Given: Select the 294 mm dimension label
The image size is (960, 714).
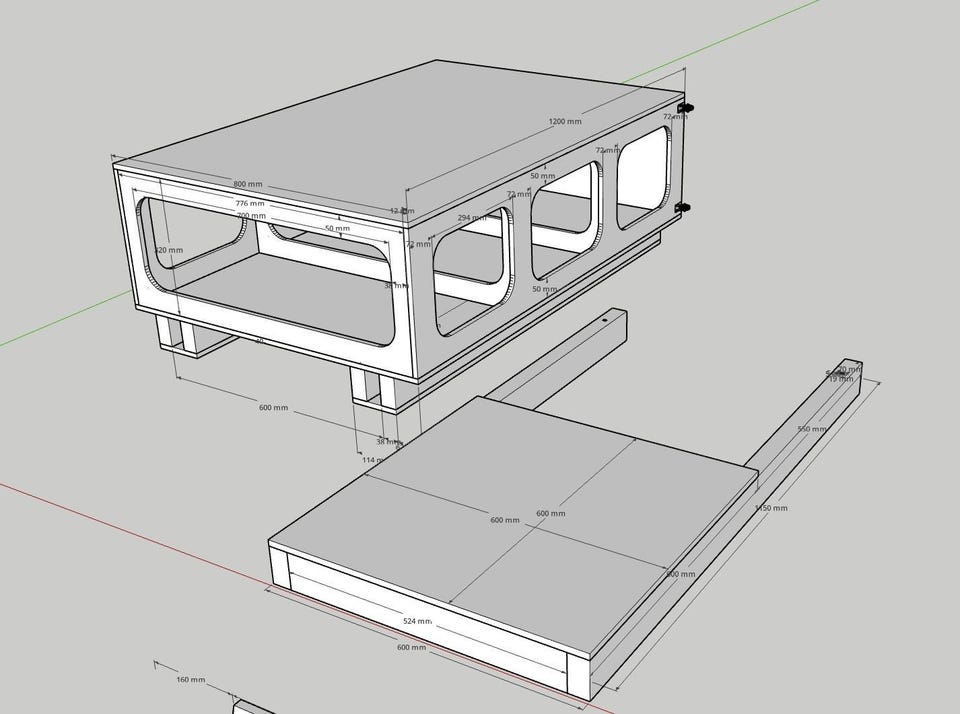Looking at the screenshot, I should point(471,217).
